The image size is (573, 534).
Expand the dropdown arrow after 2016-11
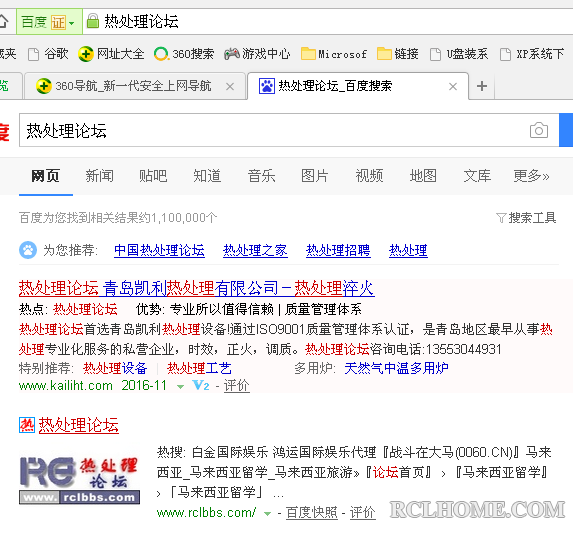coord(180,387)
